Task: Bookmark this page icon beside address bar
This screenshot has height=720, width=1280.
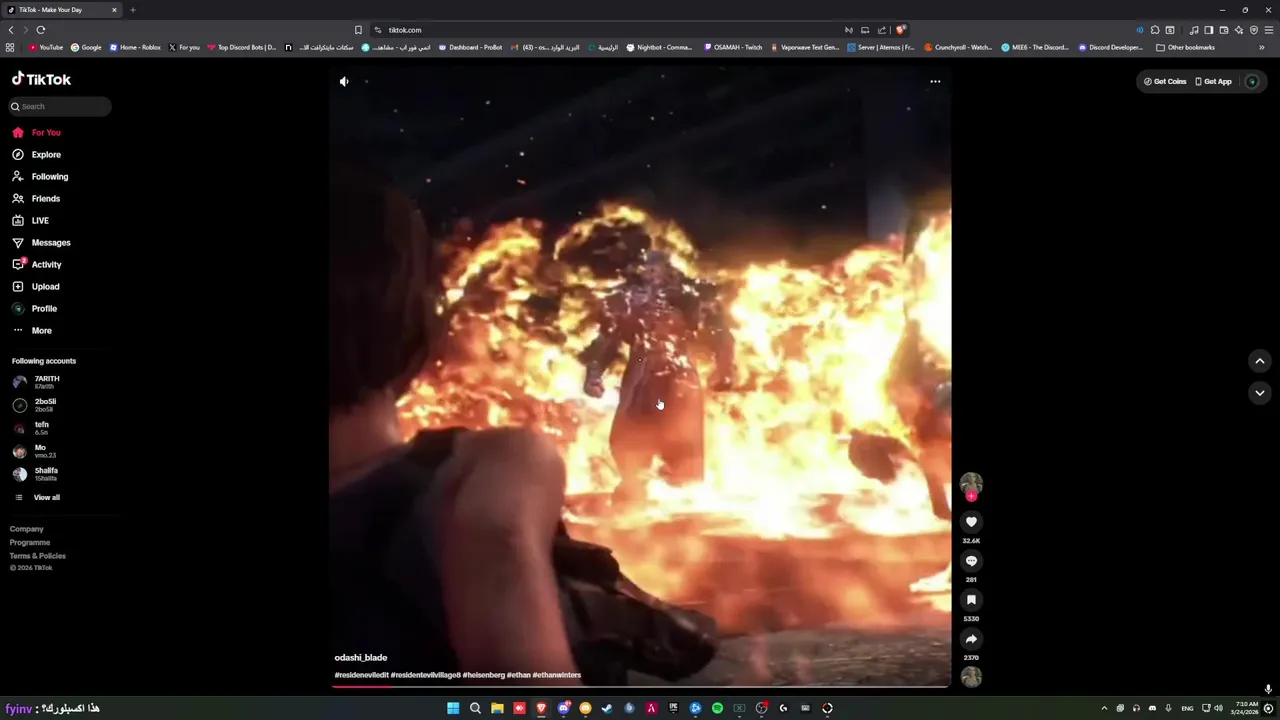Action: click(x=358, y=30)
